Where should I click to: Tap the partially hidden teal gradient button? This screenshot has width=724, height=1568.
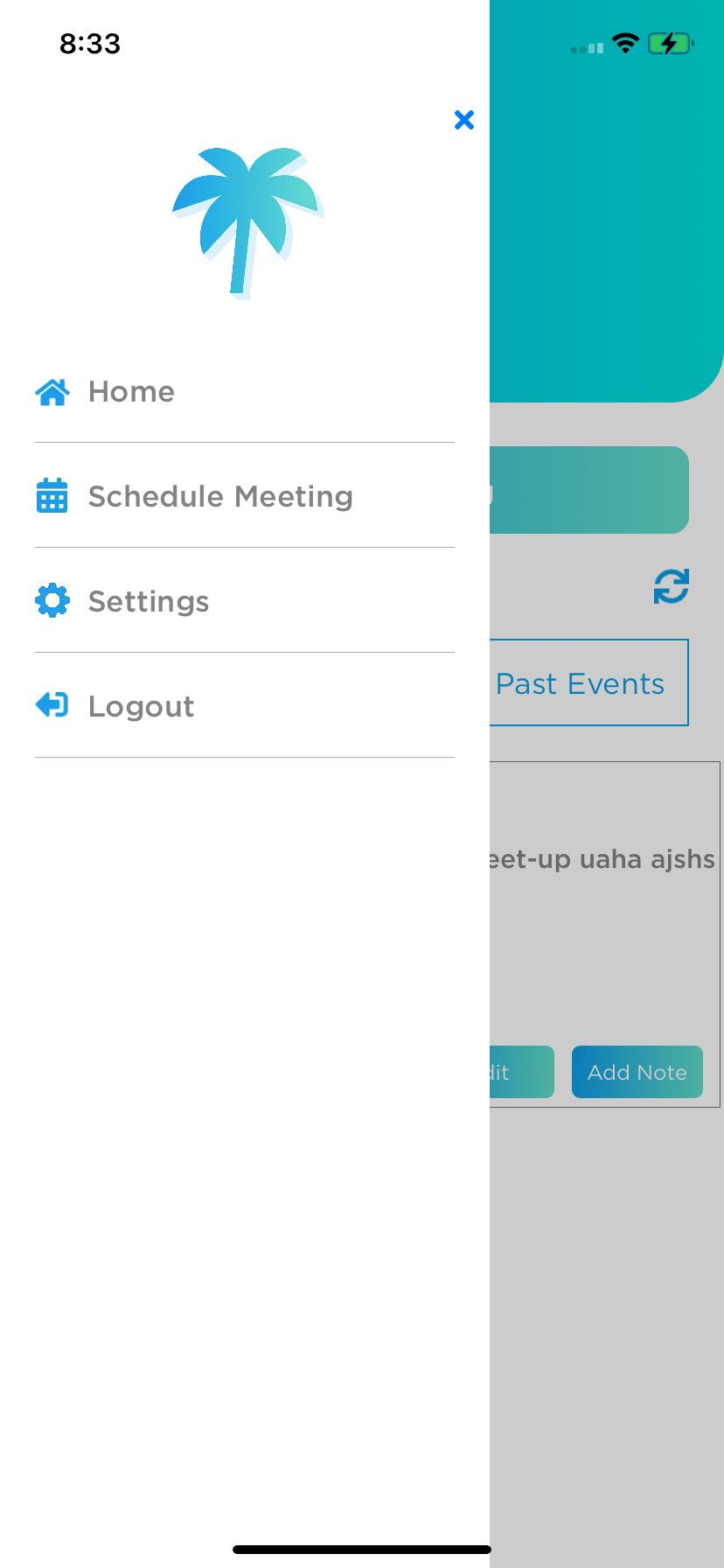point(588,490)
